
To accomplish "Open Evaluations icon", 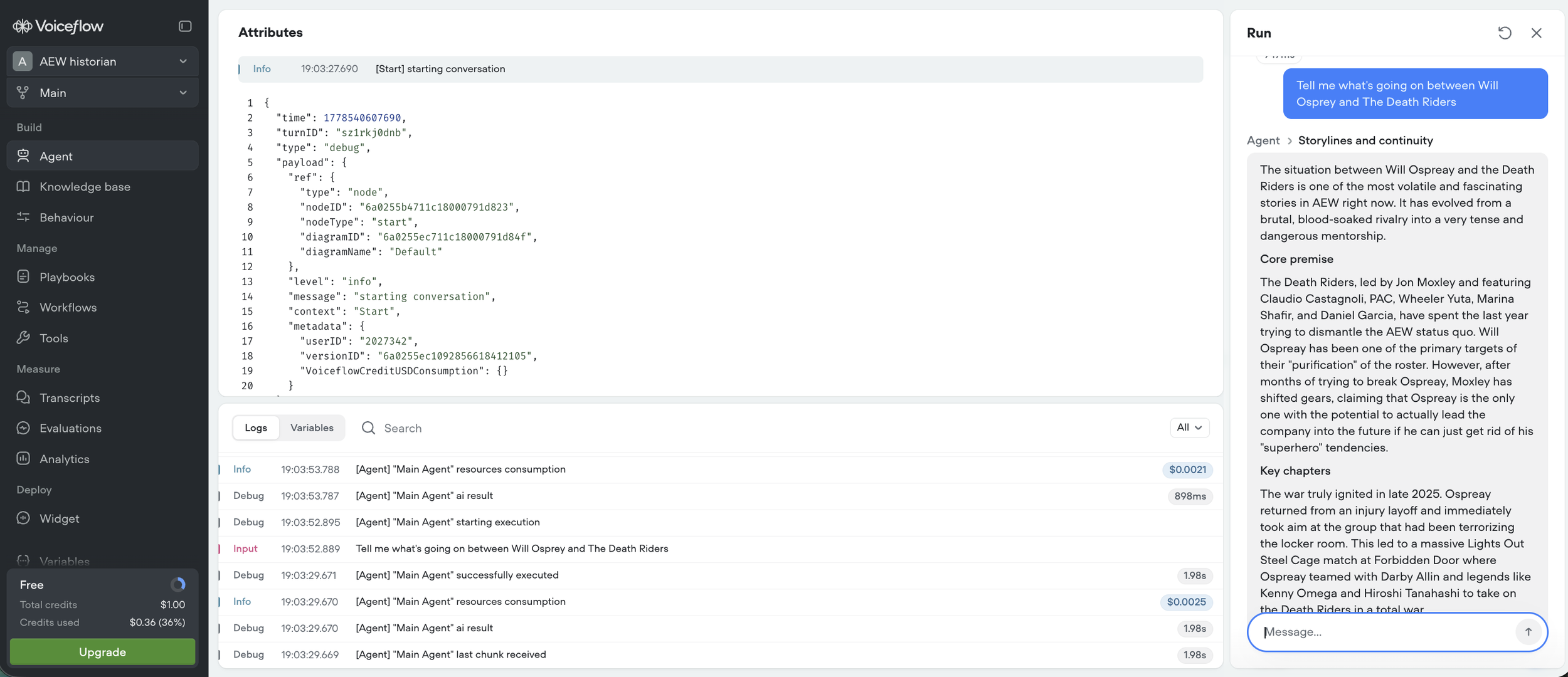I will [23, 428].
